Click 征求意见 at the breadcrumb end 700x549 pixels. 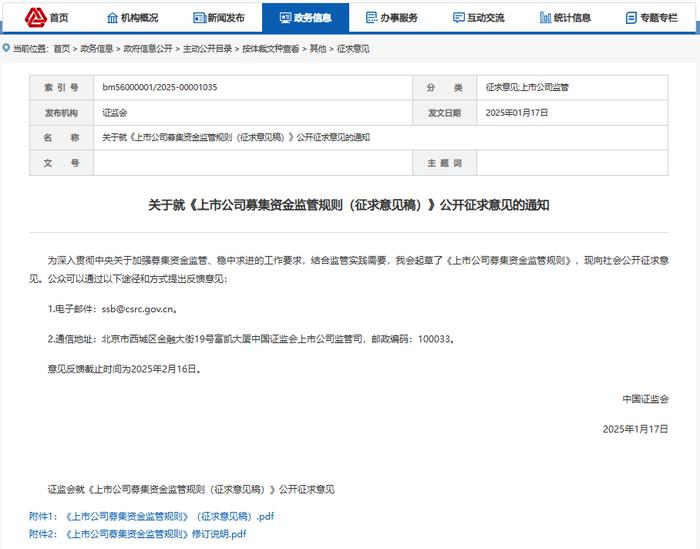(353, 49)
